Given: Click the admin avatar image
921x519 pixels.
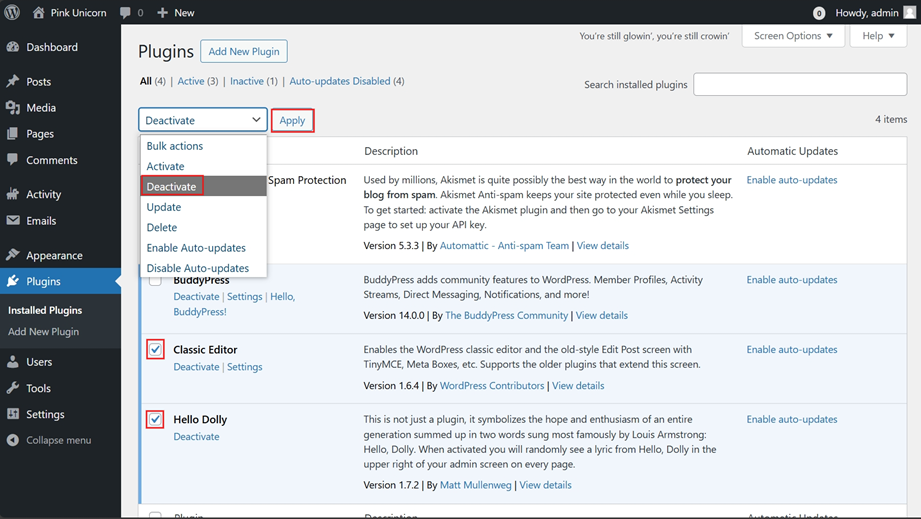Looking at the screenshot, I should pos(909,12).
